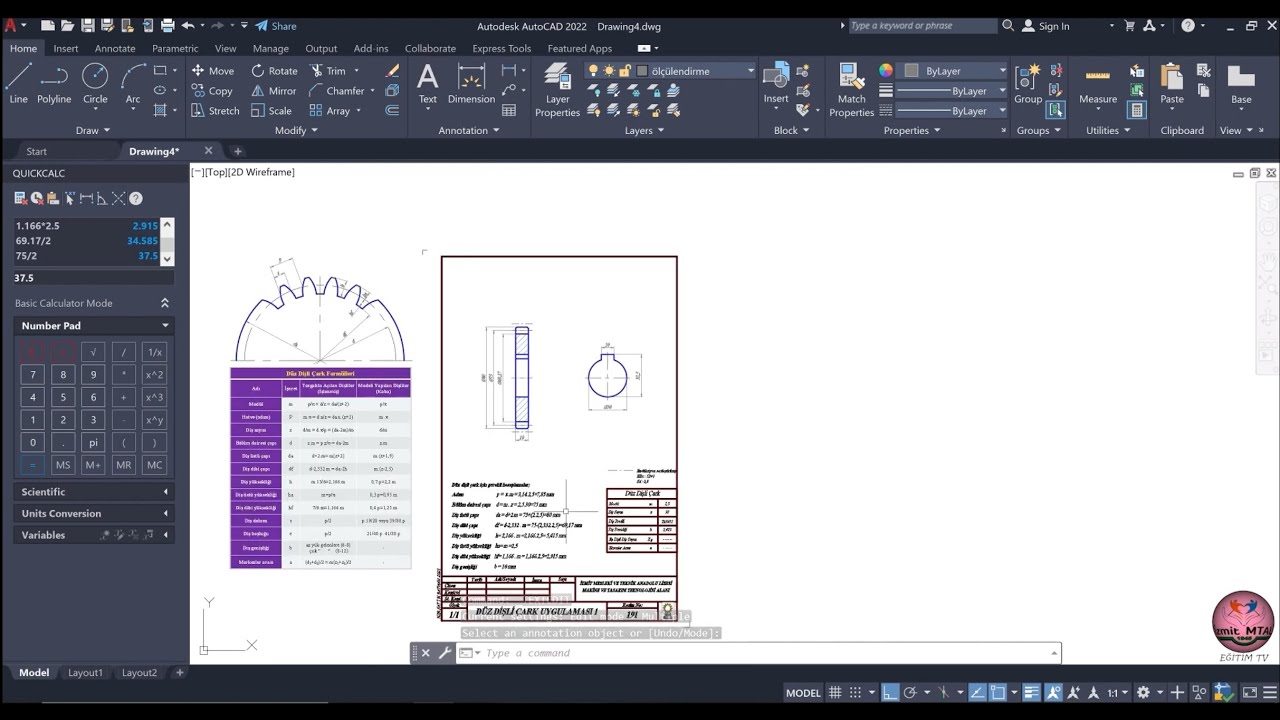Select the Array tool

[330, 111]
